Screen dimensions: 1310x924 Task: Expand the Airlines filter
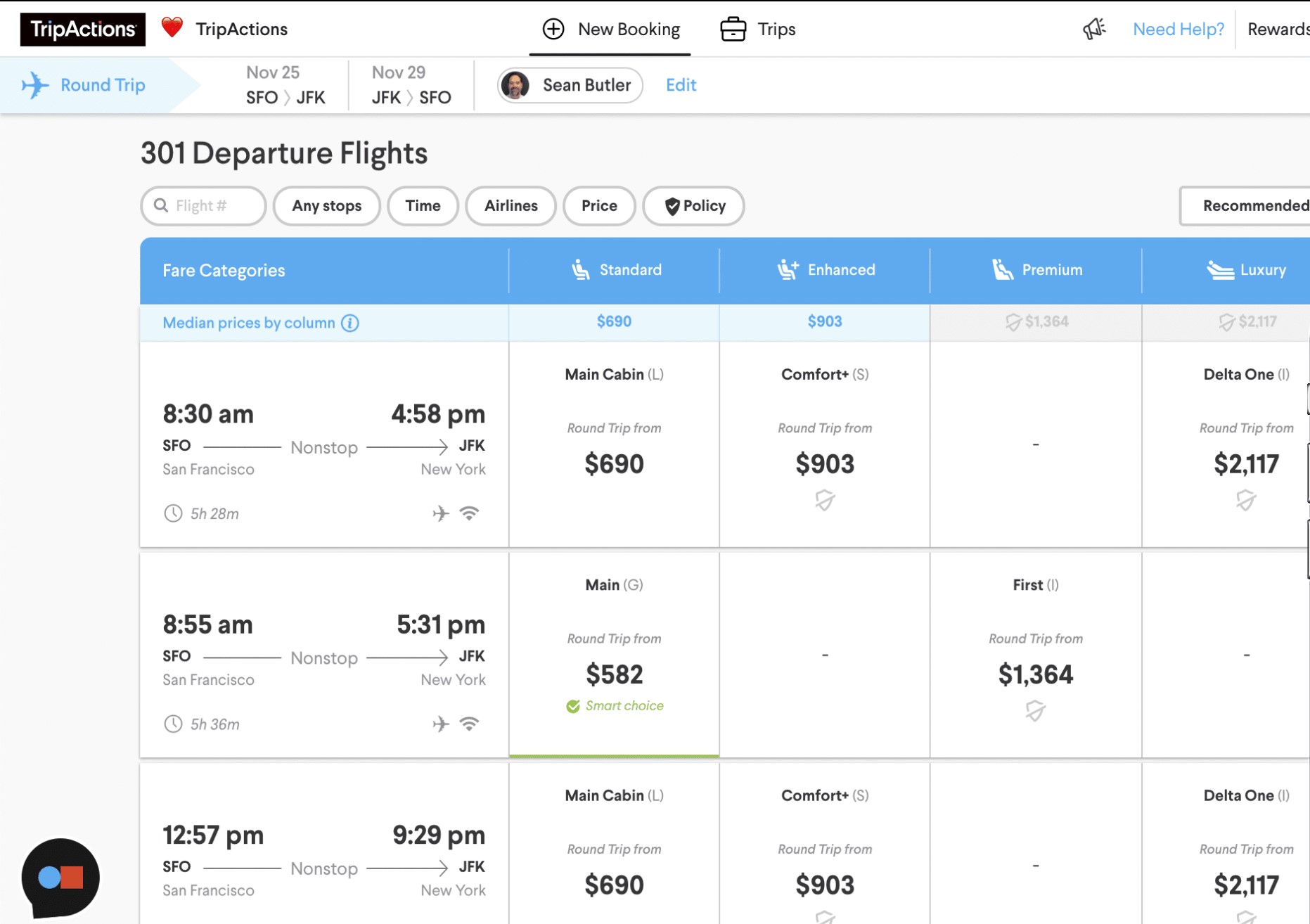click(x=511, y=206)
